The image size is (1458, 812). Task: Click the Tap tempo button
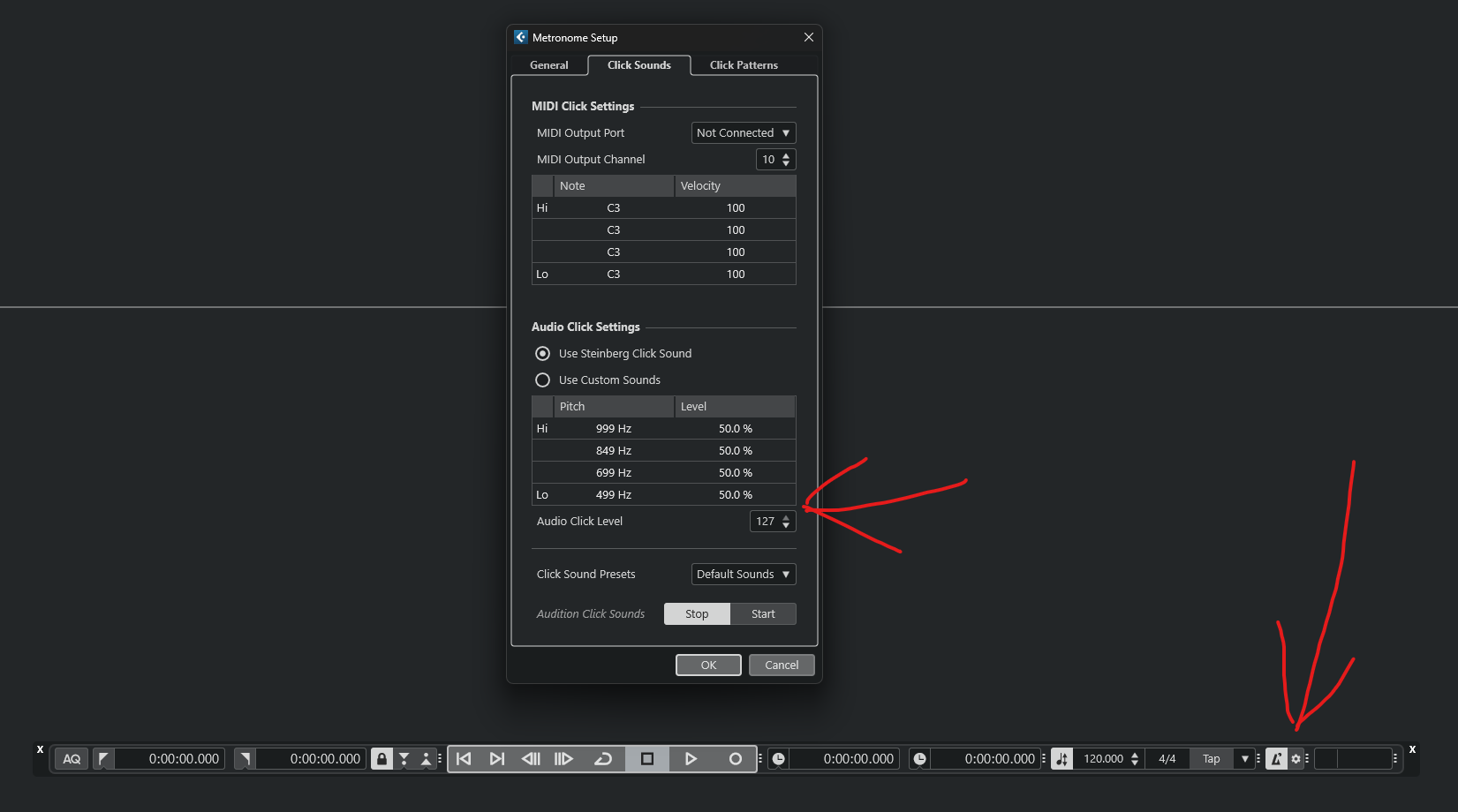1212,759
